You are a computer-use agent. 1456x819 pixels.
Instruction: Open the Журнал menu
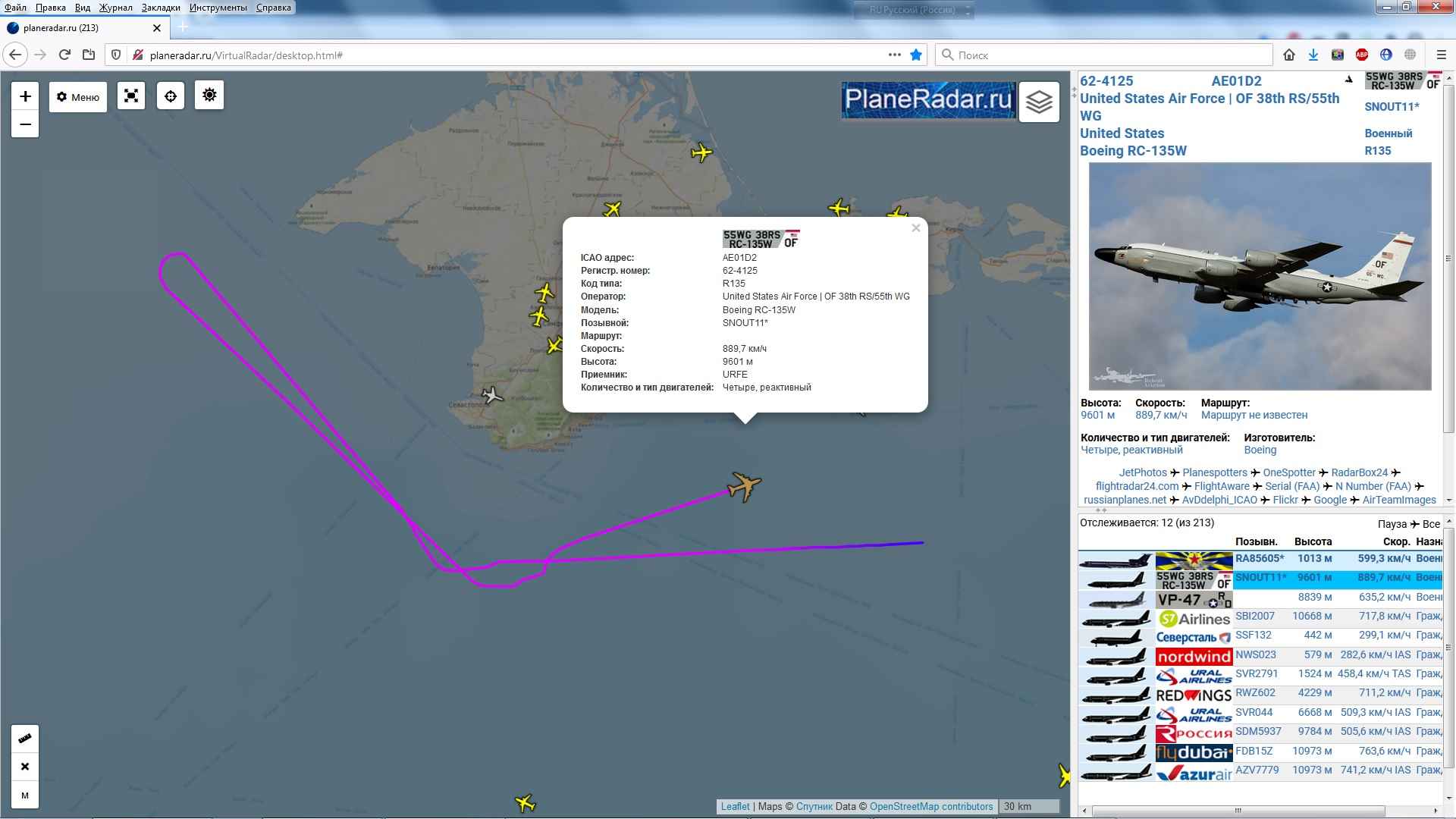(115, 8)
